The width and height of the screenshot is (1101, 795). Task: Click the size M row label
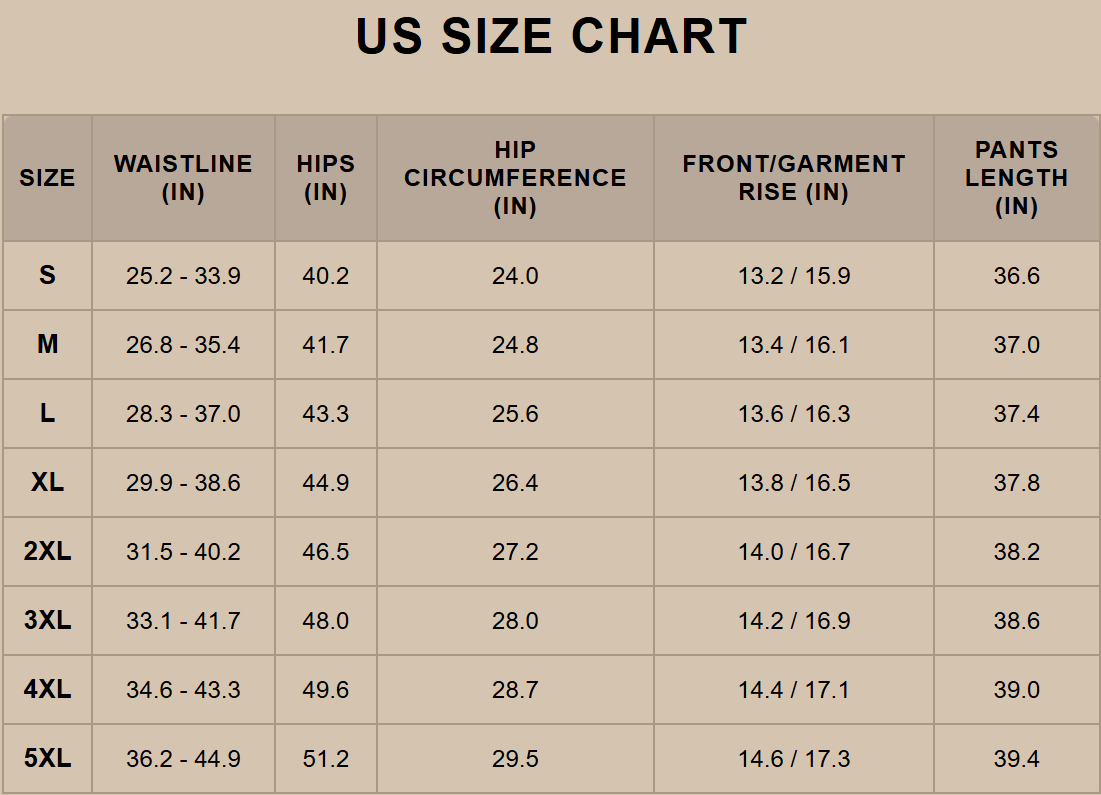47,345
